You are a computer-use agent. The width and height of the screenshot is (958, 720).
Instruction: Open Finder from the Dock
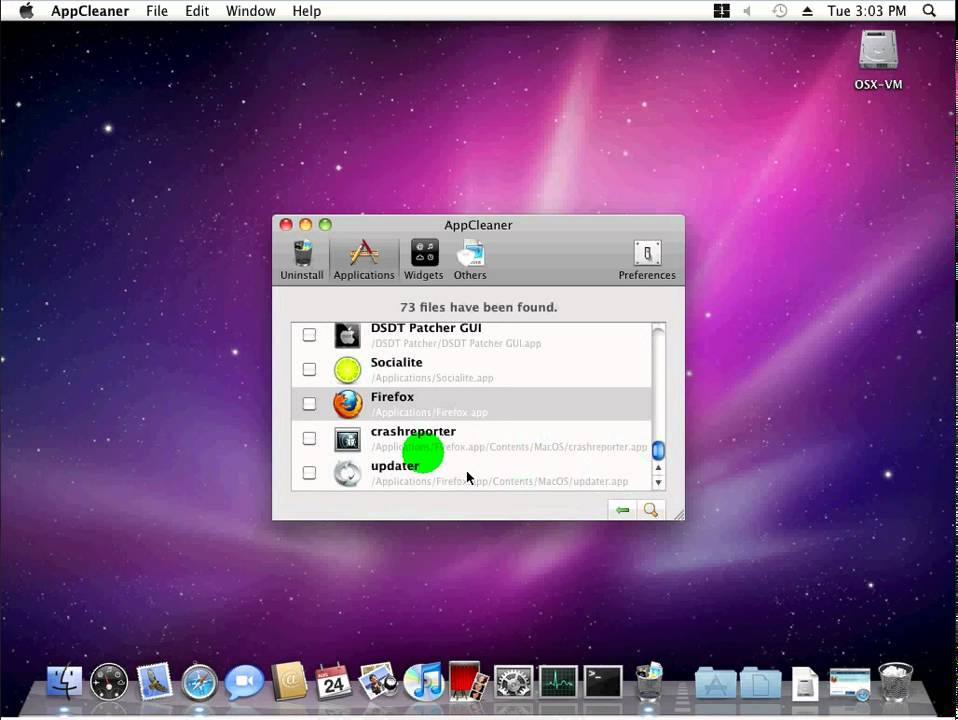pyautogui.click(x=64, y=681)
